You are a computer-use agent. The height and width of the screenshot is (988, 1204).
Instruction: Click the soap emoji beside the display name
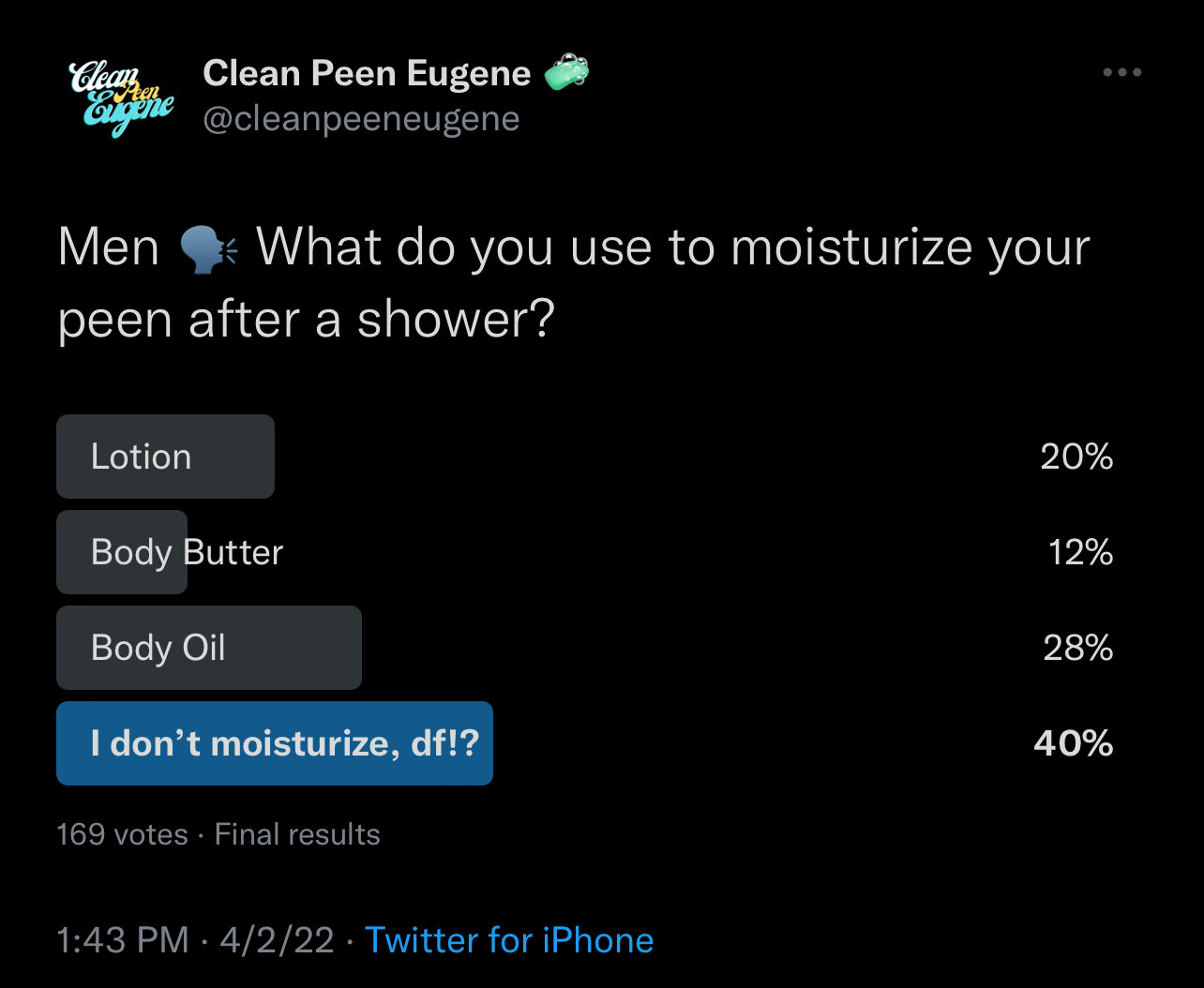(566, 73)
